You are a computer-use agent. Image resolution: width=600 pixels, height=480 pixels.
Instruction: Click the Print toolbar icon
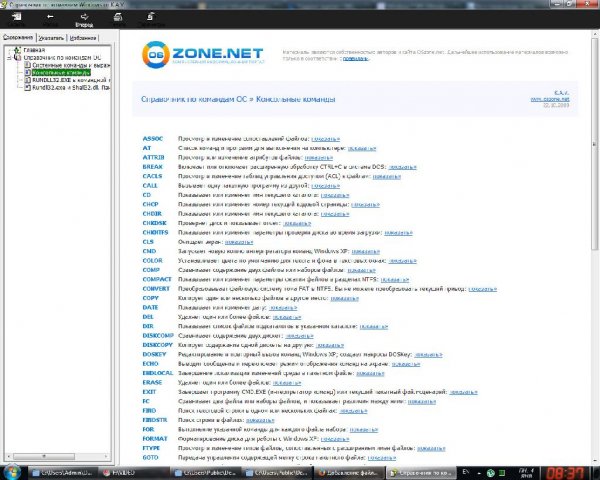116,18
